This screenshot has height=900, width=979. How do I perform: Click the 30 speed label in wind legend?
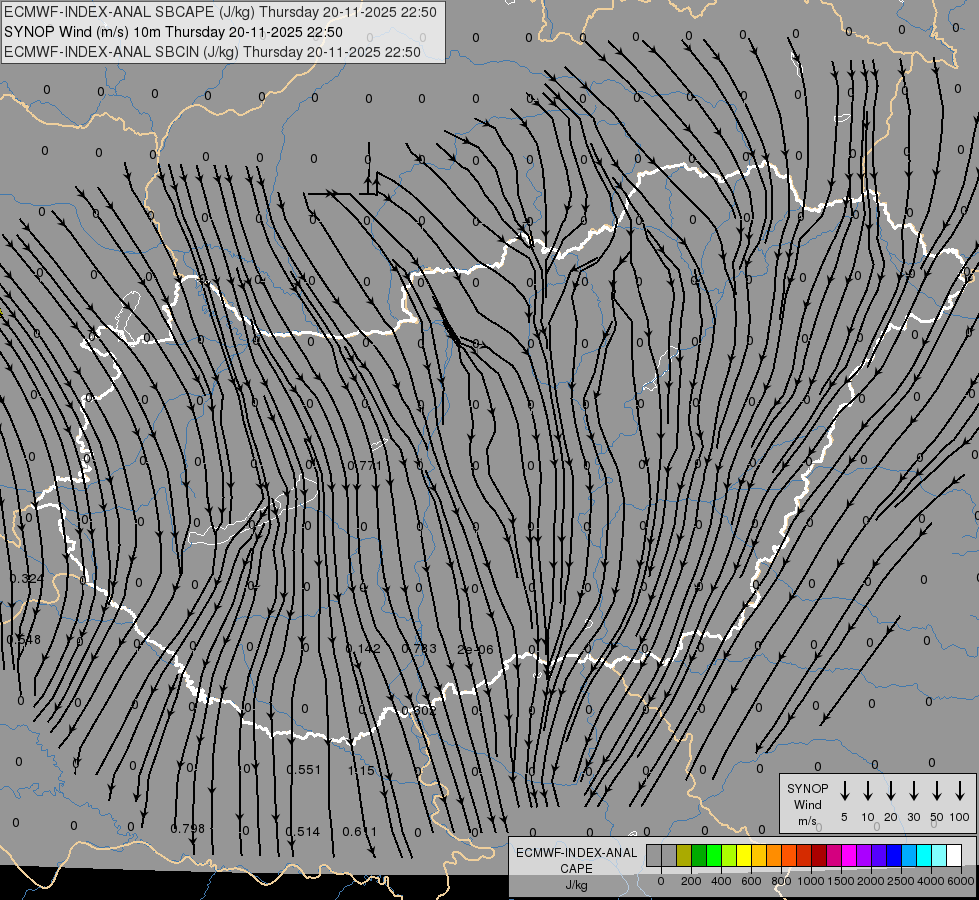tap(914, 817)
